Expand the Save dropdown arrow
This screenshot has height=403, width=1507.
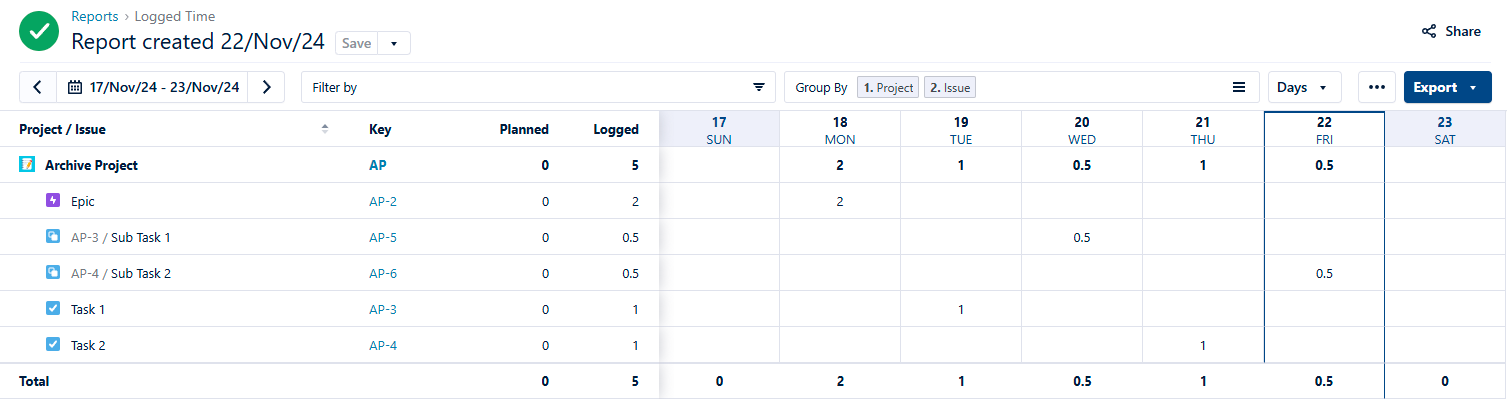click(394, 43)
